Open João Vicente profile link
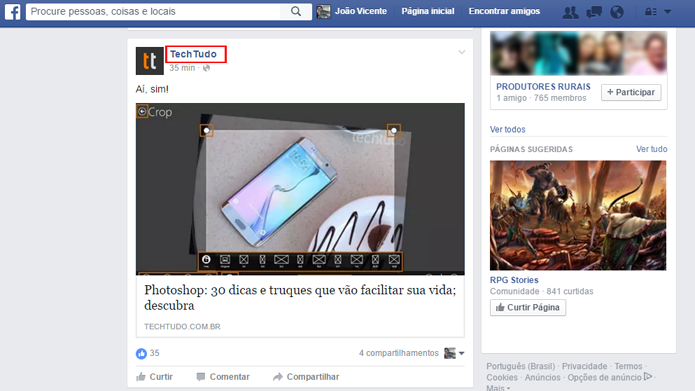Image resolution: width=695 pixels, height=391 pixels. click(360, 12)
